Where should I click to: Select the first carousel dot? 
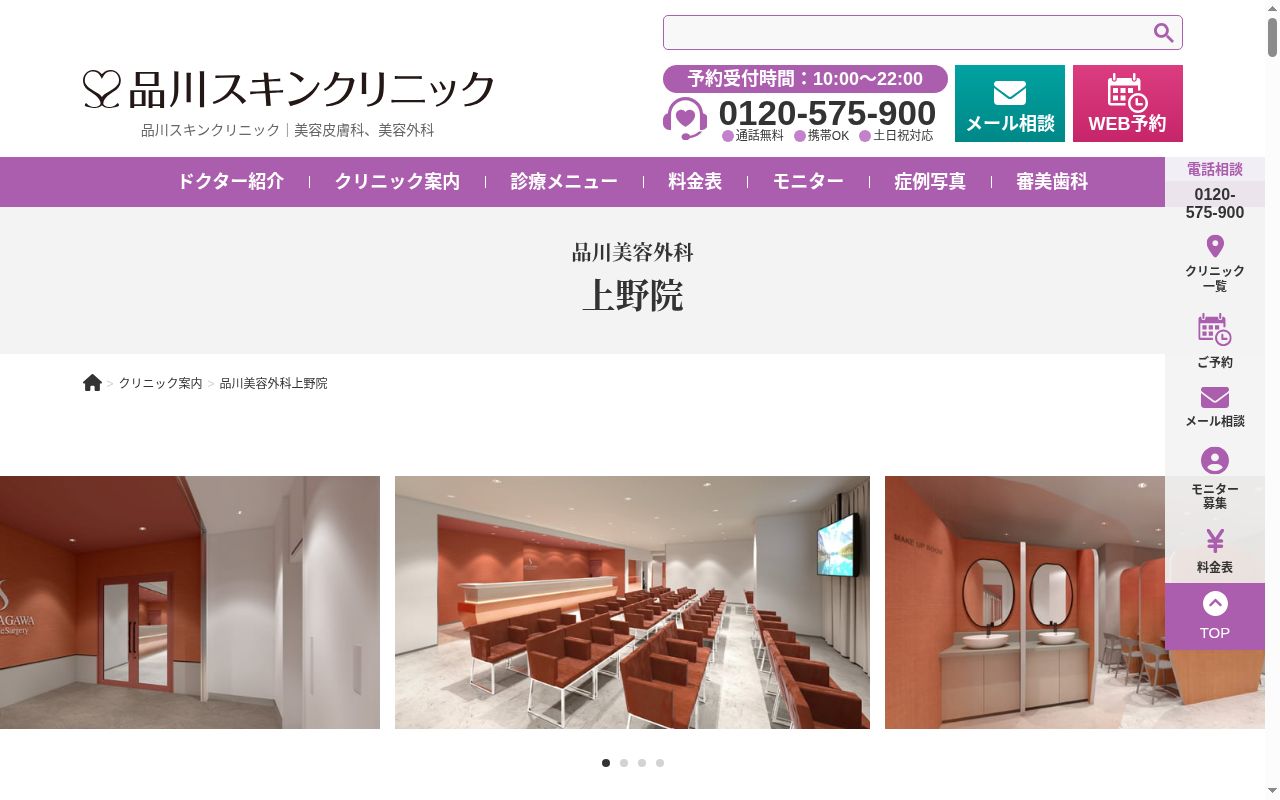pyautogui.click(x=606, y=763)
